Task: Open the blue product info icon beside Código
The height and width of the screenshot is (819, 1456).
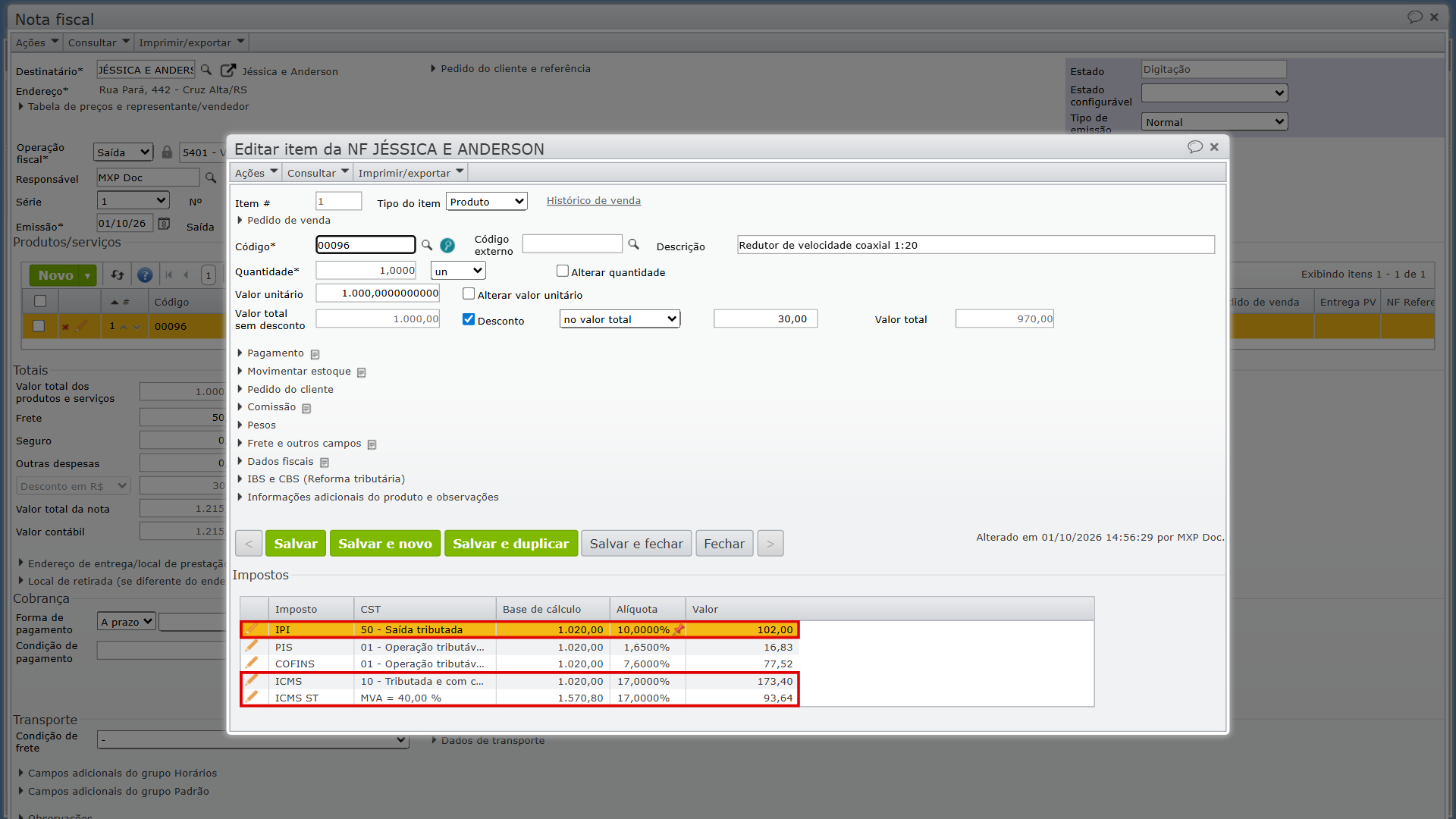Action: click(447, 245)
